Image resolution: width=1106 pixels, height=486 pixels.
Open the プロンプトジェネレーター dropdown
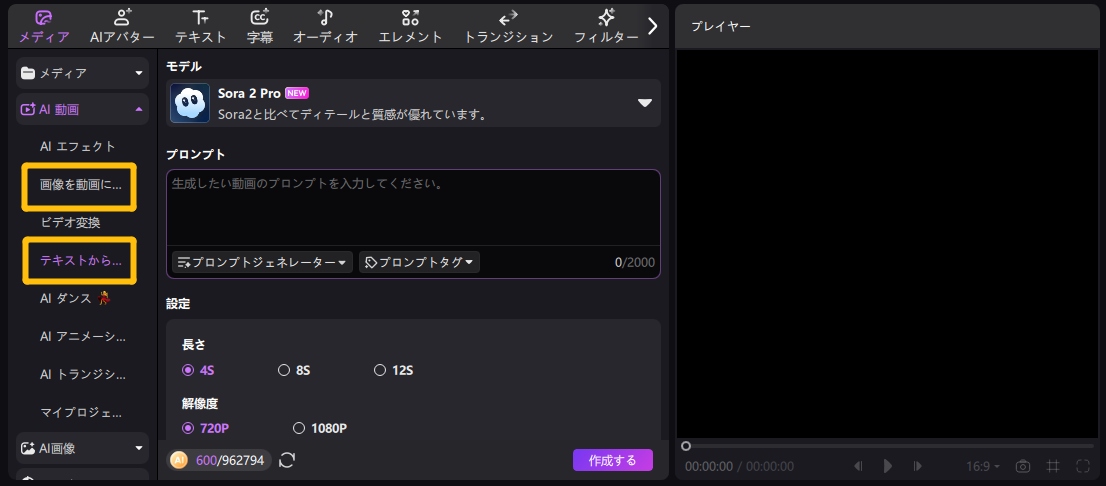(262, 262)
